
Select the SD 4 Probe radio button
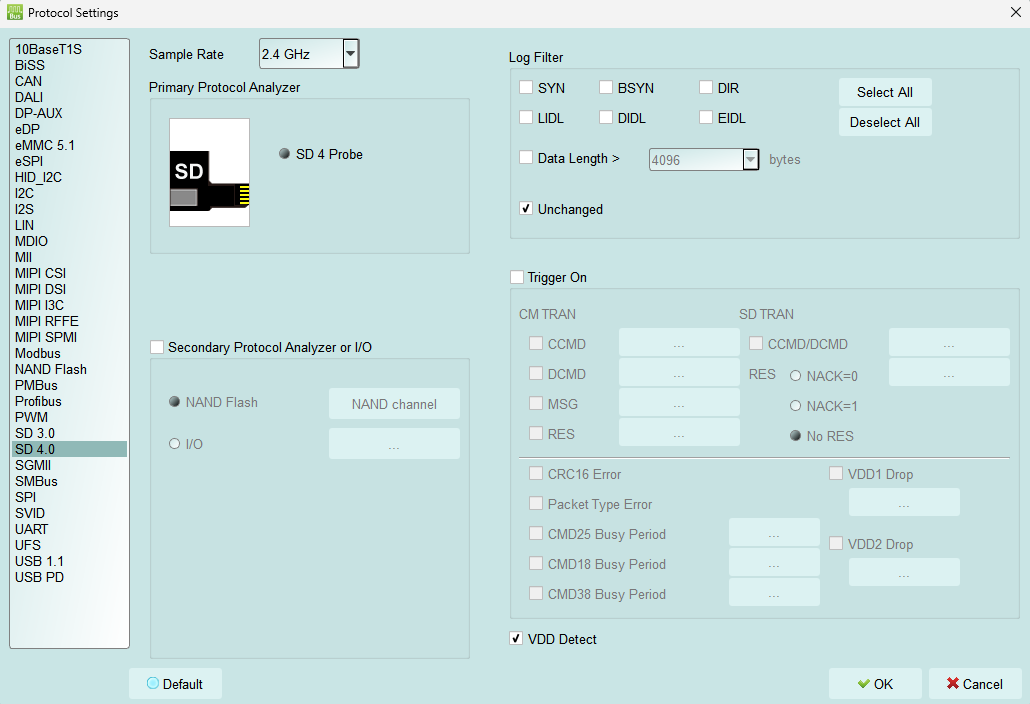pyautogui.click(x=284, y=154)
